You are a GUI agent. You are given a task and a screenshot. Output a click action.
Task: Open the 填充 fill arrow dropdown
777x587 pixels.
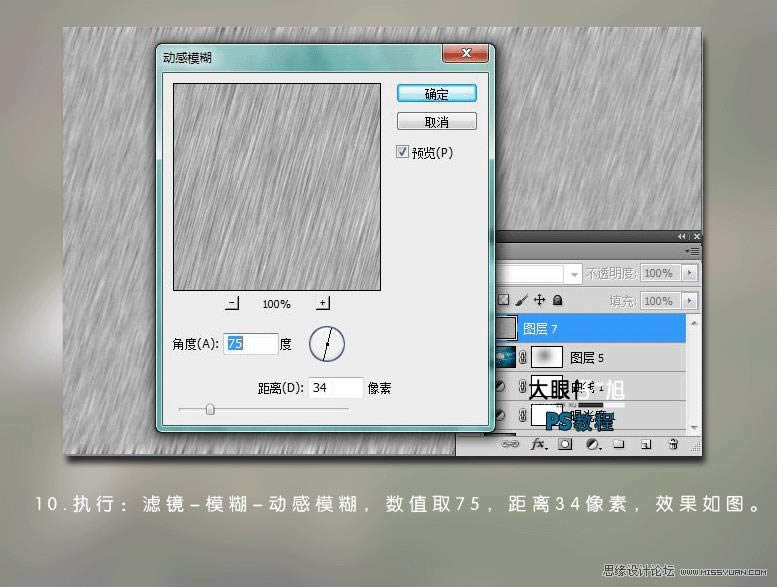(x=690, y=301)
